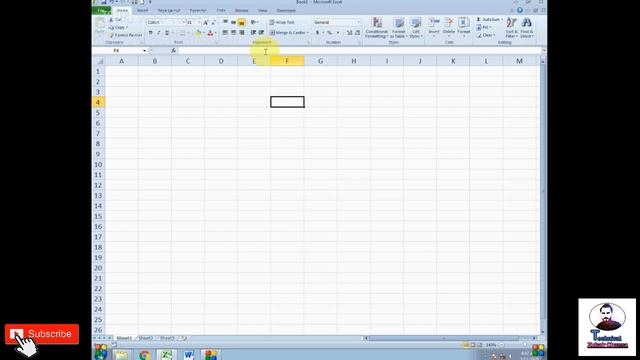Click the Borders icon
This screenshot has width=640, height=360.
coord(182,33)
